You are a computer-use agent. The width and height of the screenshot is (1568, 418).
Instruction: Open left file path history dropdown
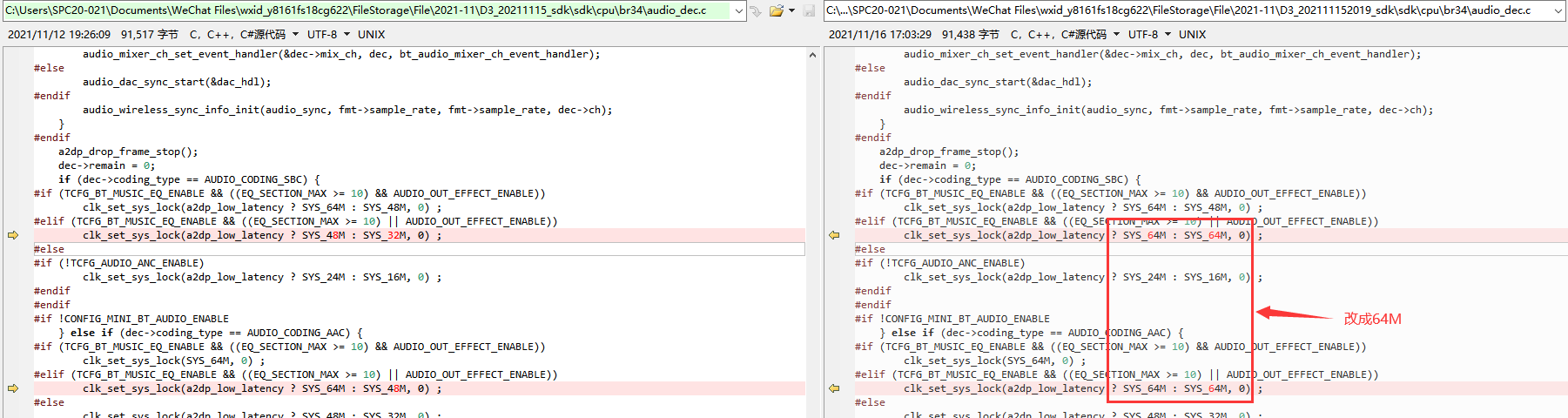point(739,11)
